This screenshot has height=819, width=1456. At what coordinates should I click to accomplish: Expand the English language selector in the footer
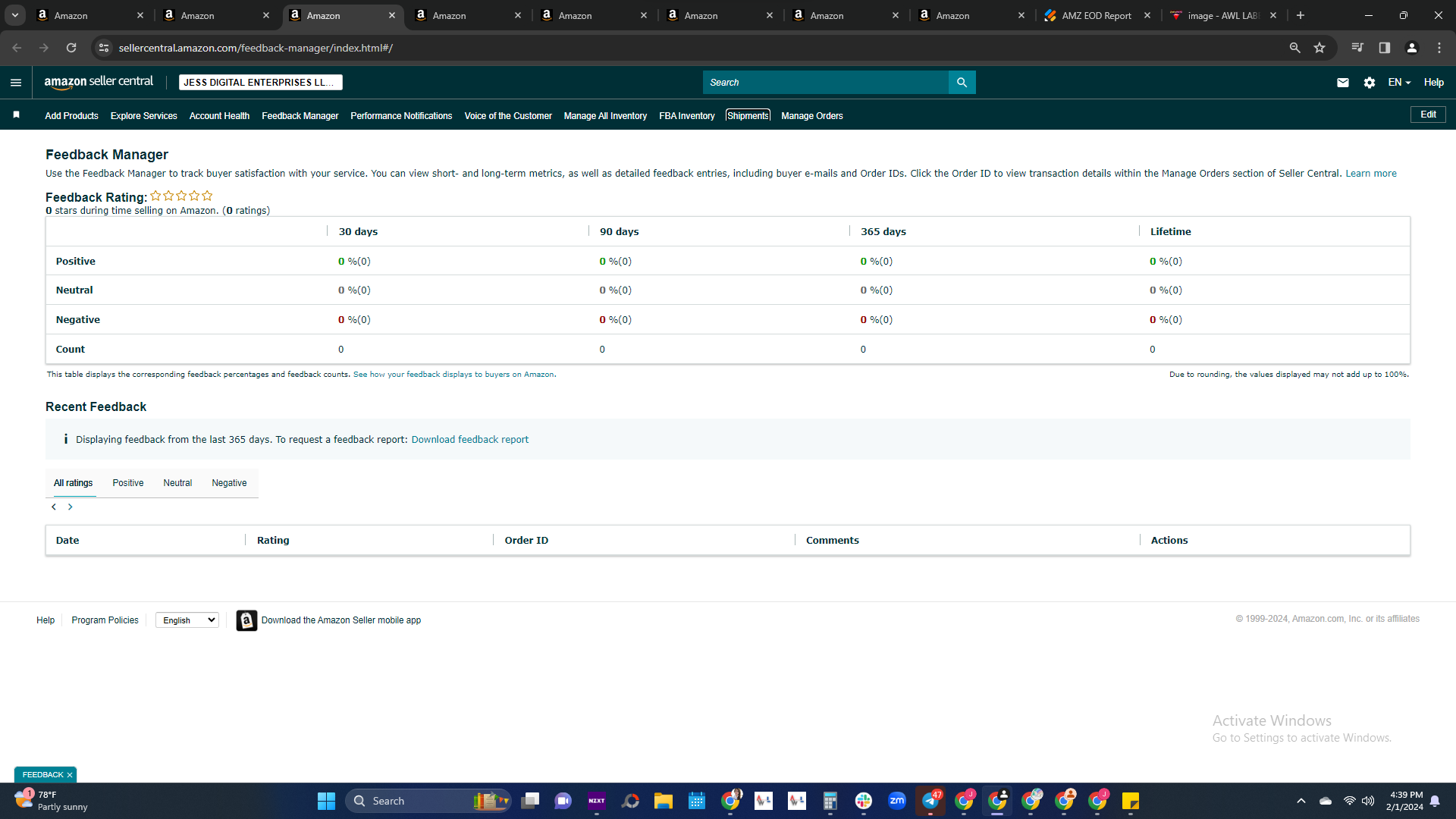coord(187,620)
